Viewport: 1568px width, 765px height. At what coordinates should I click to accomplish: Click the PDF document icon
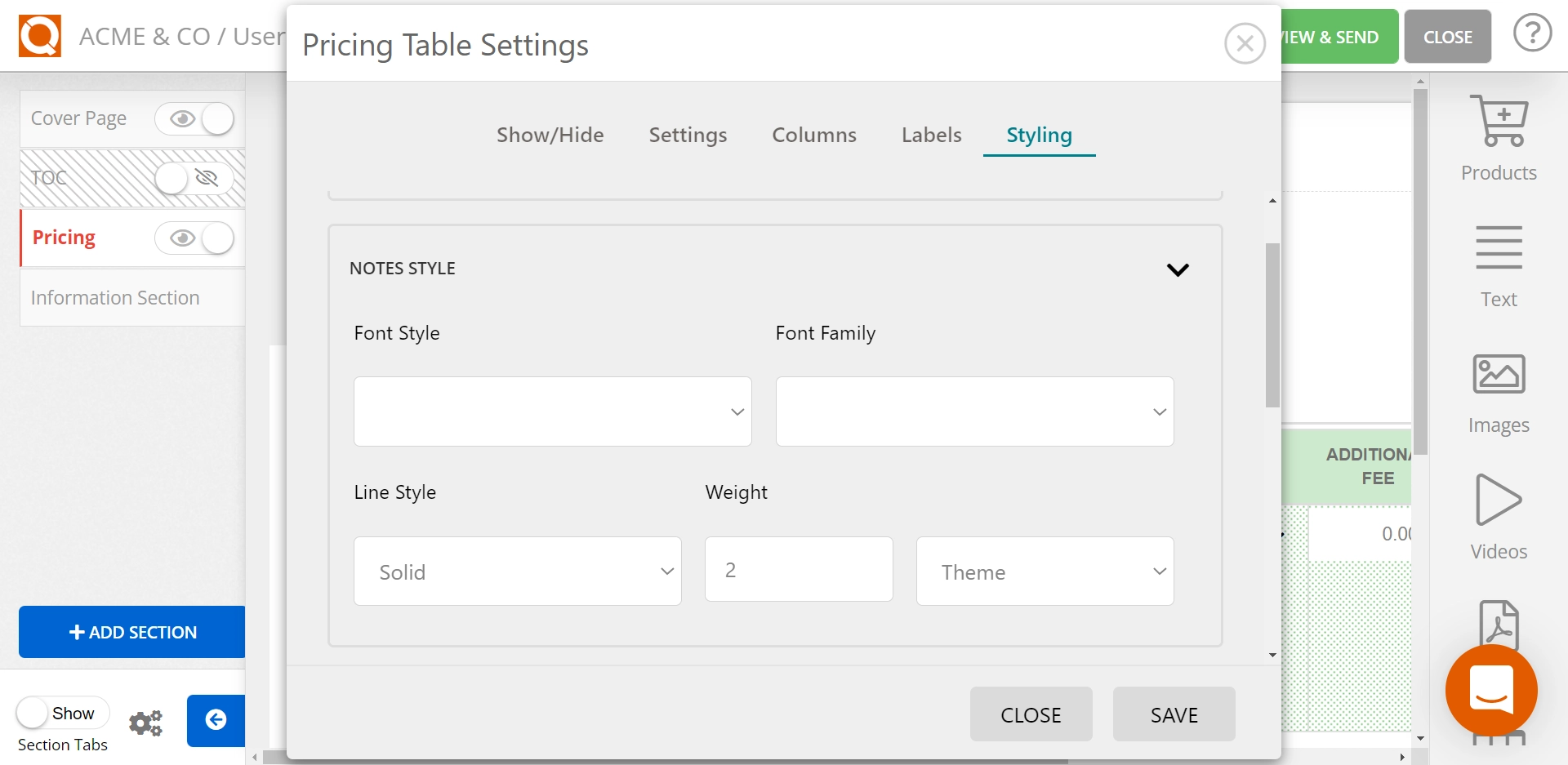(x=1498, y=623)
